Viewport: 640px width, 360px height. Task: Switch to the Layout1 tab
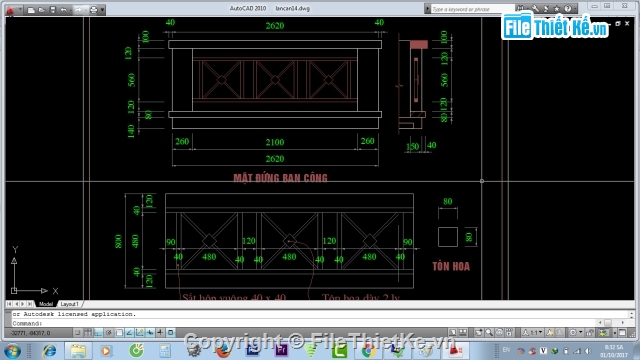tap(69, 304)
